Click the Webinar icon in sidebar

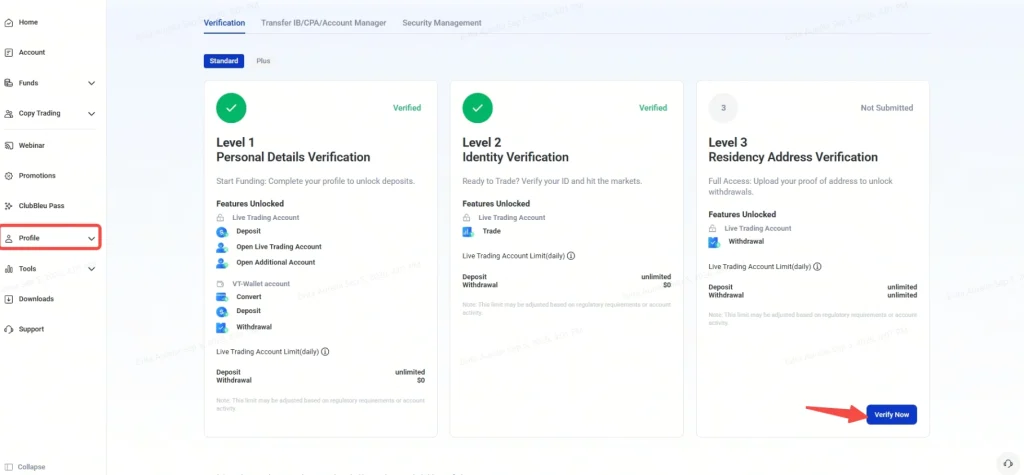click(x=8, y=146)
